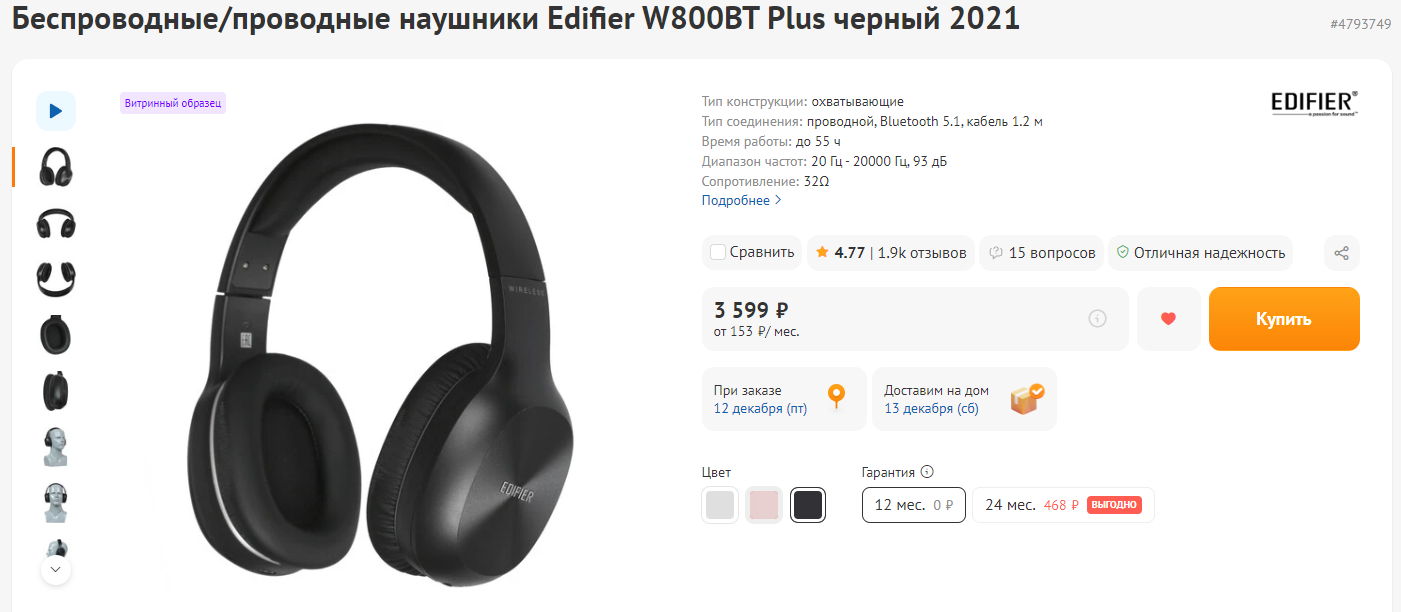Viewport: 1401px width, 612px height.
Task: Click the Edifier brand logo
Action: point(1314,103)
